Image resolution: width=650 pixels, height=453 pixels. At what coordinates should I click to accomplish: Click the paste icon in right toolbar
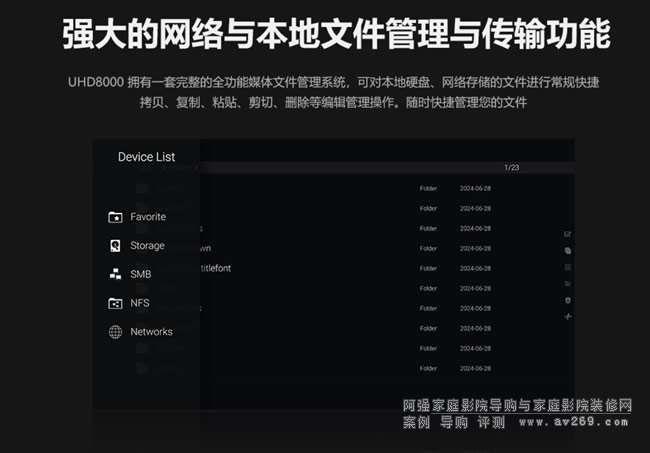click(x=567, y=267)
